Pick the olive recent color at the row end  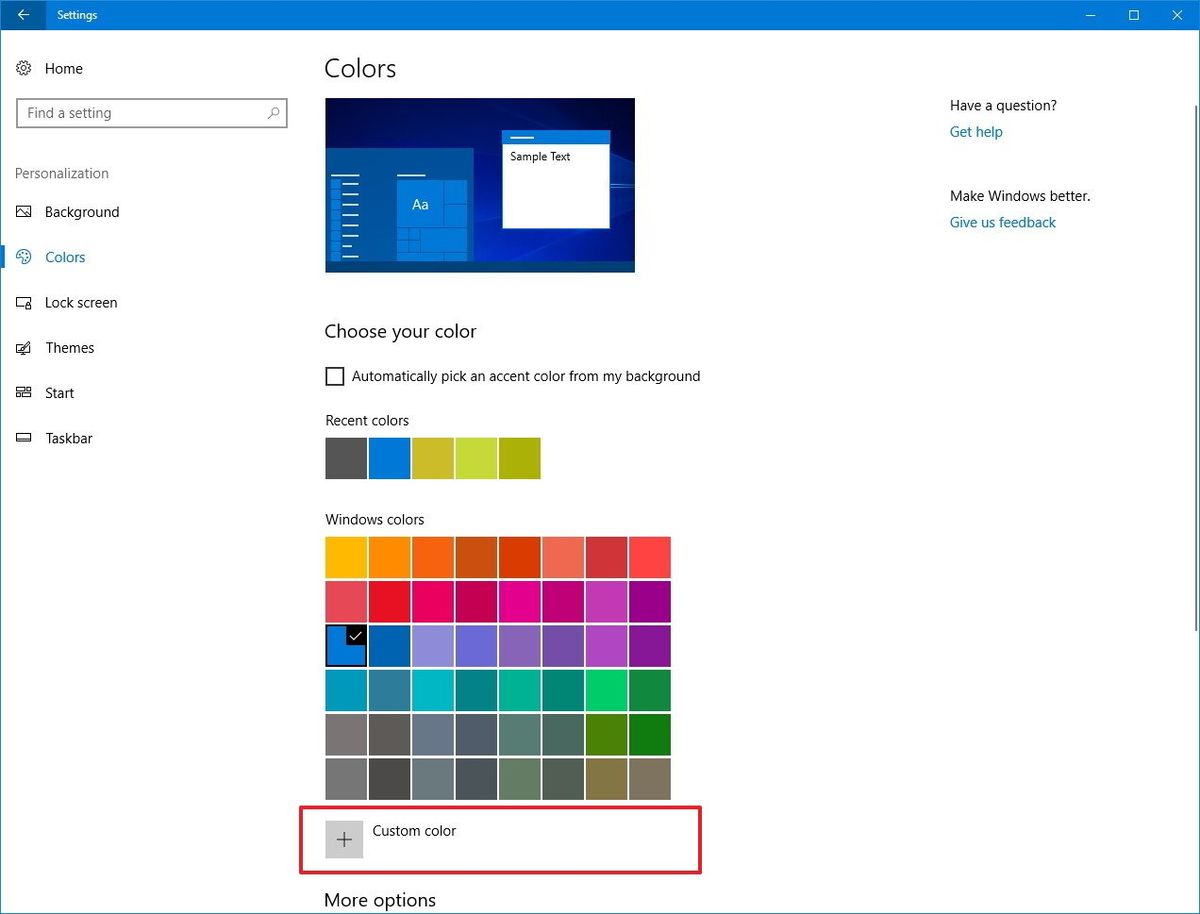tap(520, 458)
